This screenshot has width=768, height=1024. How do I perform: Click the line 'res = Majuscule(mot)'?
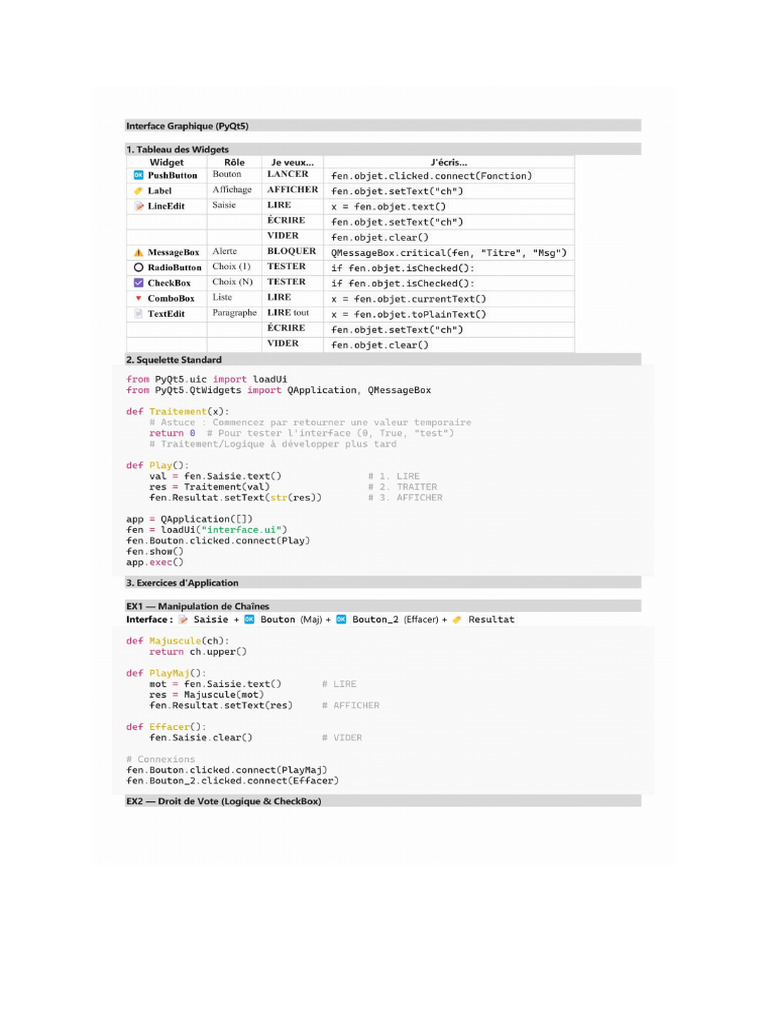click(206, 695)
